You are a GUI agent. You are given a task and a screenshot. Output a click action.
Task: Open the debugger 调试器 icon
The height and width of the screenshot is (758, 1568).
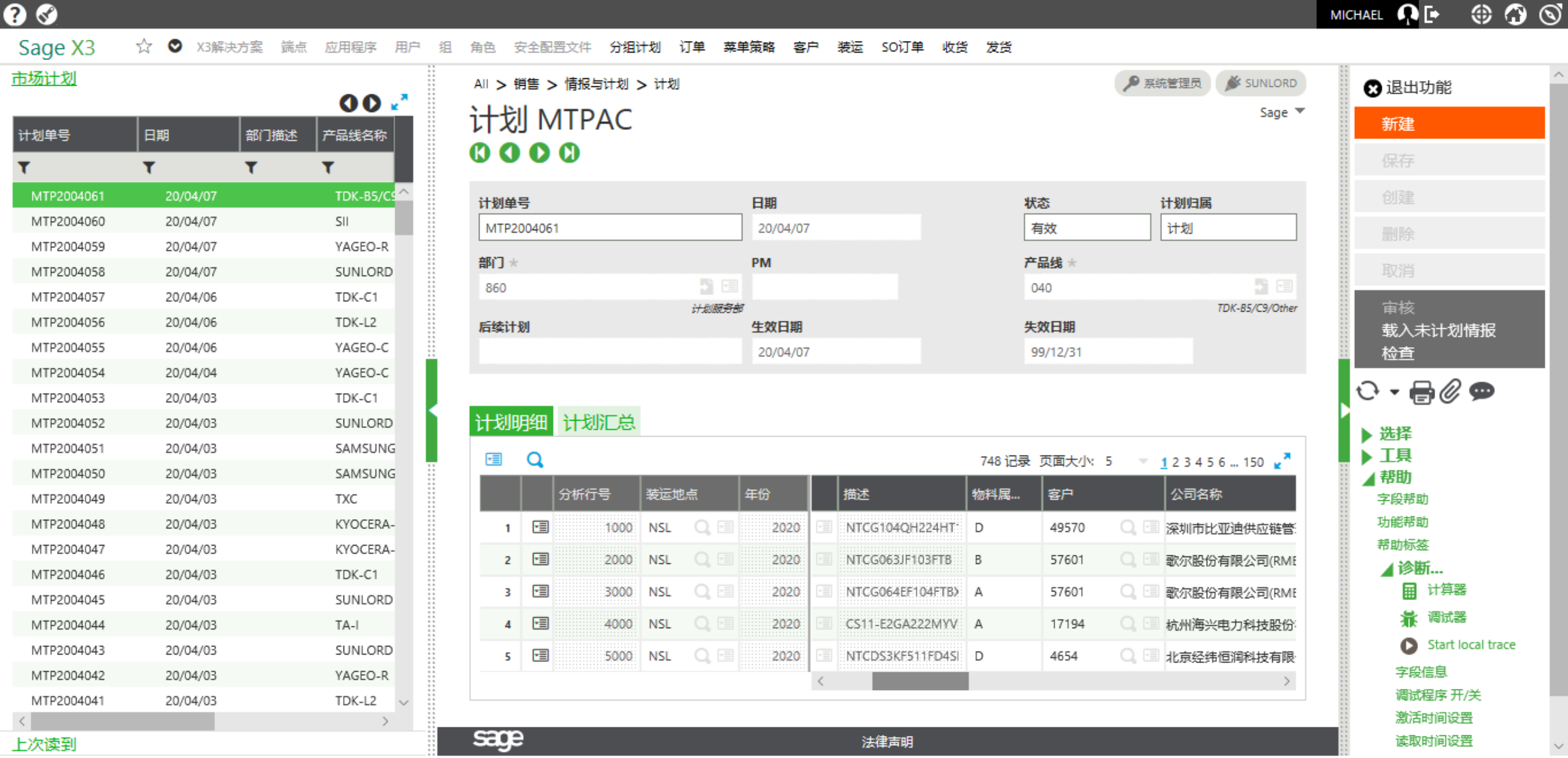pyautogui.click(x=1409, y=618)
